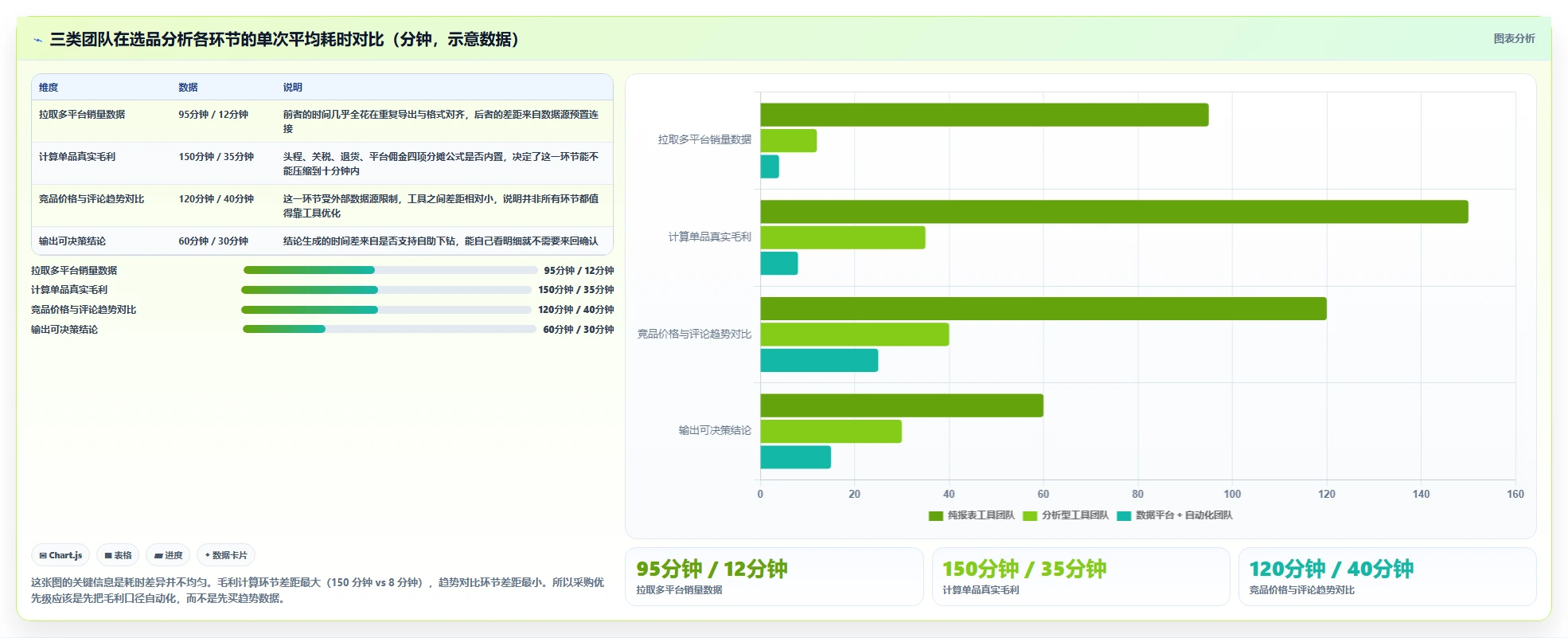The width and height of the screenshot is (1568, 638).
Task: Open the 150分钟 / 35分钟 data card
Action: 1081,577
